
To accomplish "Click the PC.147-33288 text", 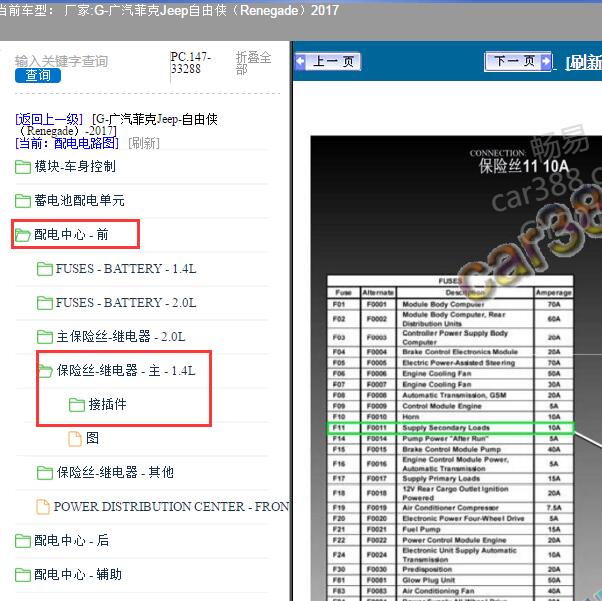I will (x=191, y=63).
